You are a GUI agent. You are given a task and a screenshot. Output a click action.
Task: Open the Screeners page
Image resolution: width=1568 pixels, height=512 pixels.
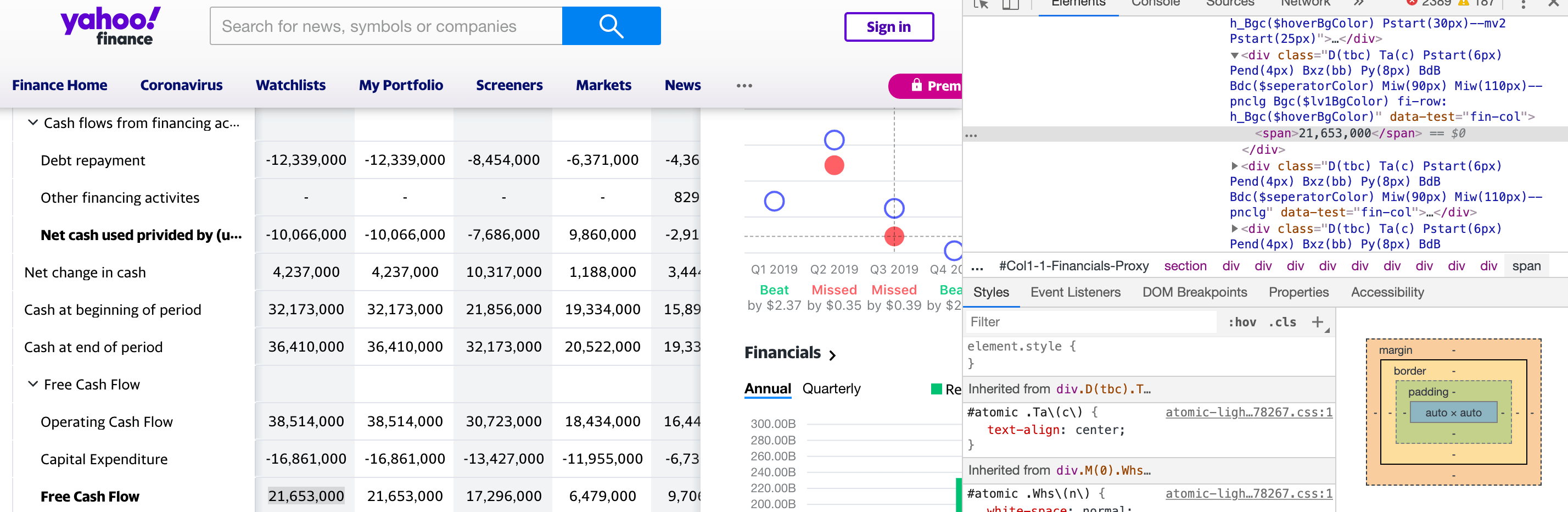coord(509,85)
